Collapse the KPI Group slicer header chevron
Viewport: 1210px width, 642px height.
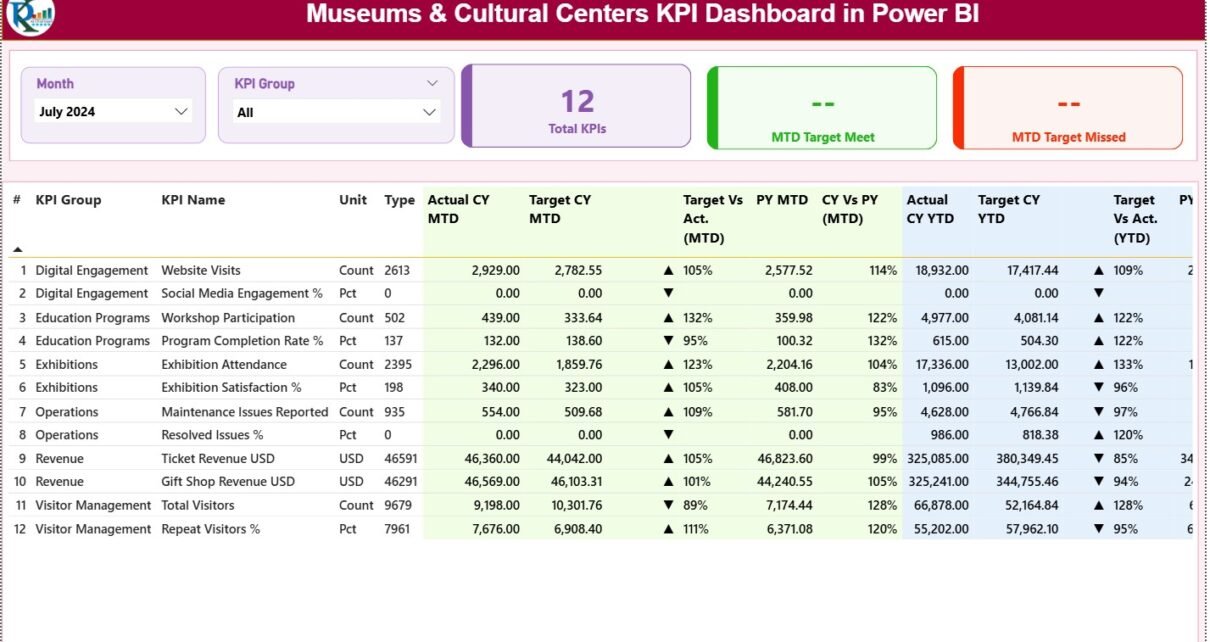click(x=432, y=84)
